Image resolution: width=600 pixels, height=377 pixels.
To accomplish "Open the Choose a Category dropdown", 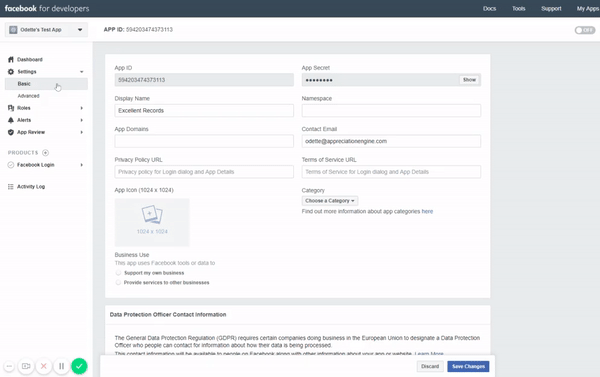I will pyautogui.click(x=330, y=201).
